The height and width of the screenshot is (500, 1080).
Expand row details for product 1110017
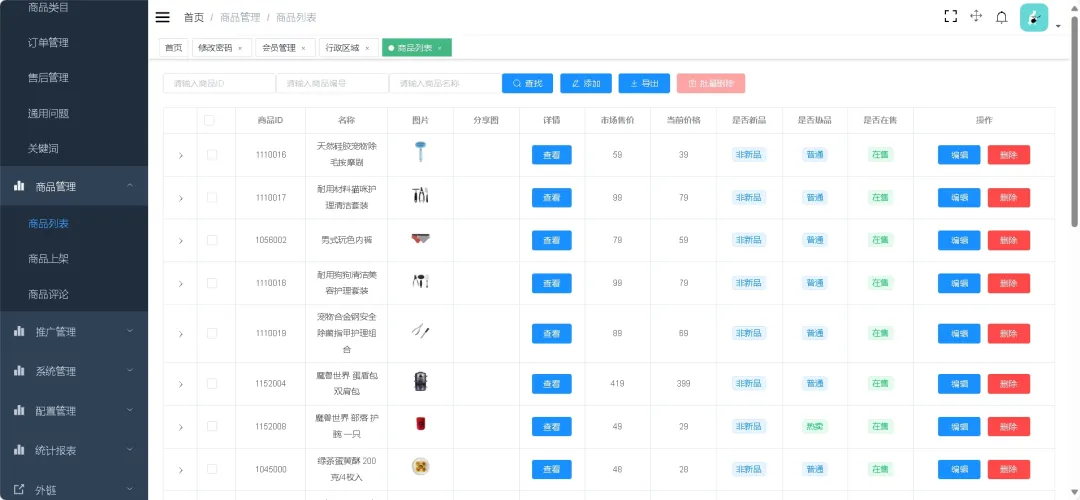click(x=180, y=198)
